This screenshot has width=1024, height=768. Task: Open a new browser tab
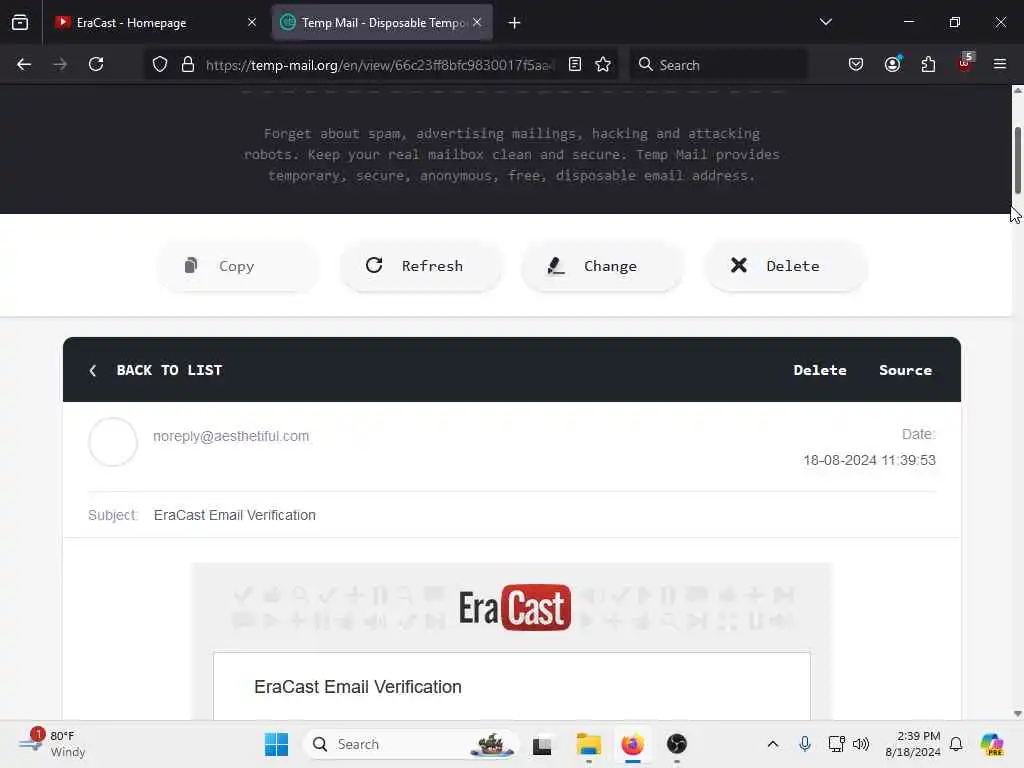click(x=515, y=23)
